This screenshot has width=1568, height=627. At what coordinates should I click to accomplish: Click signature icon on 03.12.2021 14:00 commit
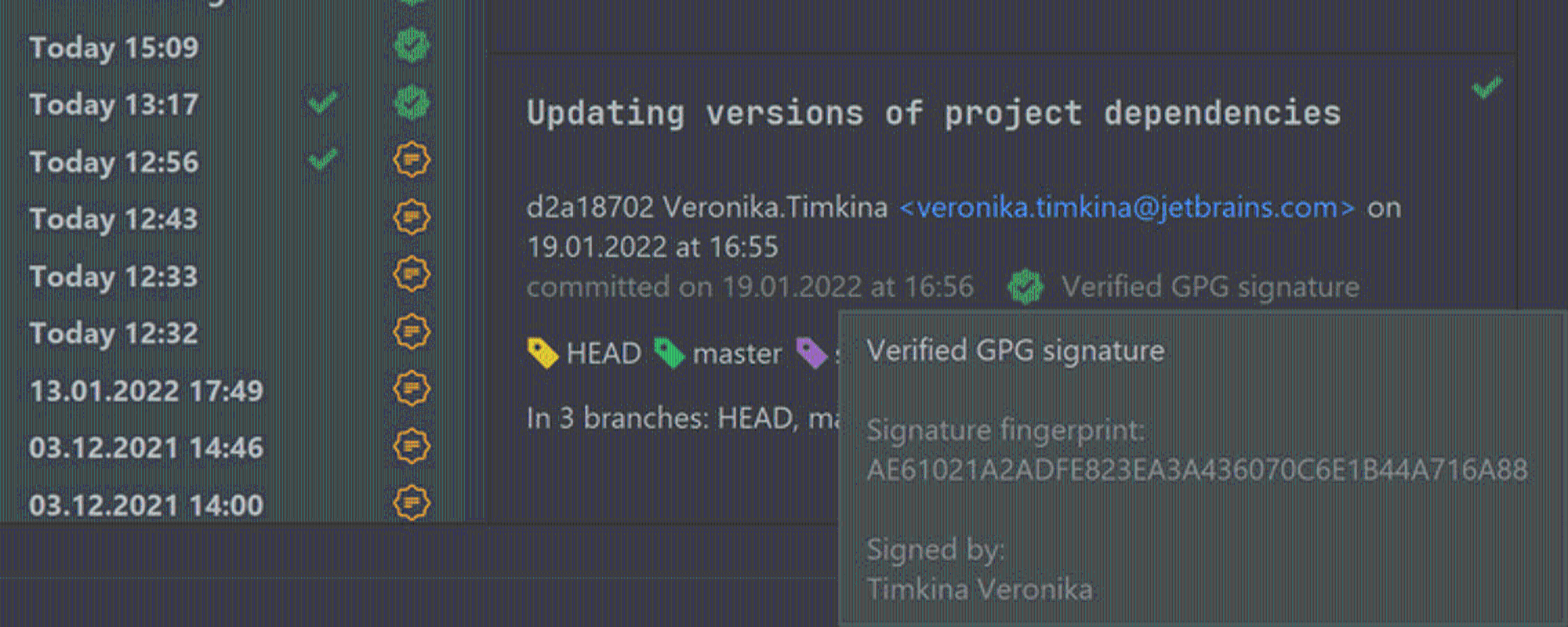[411, 503]
